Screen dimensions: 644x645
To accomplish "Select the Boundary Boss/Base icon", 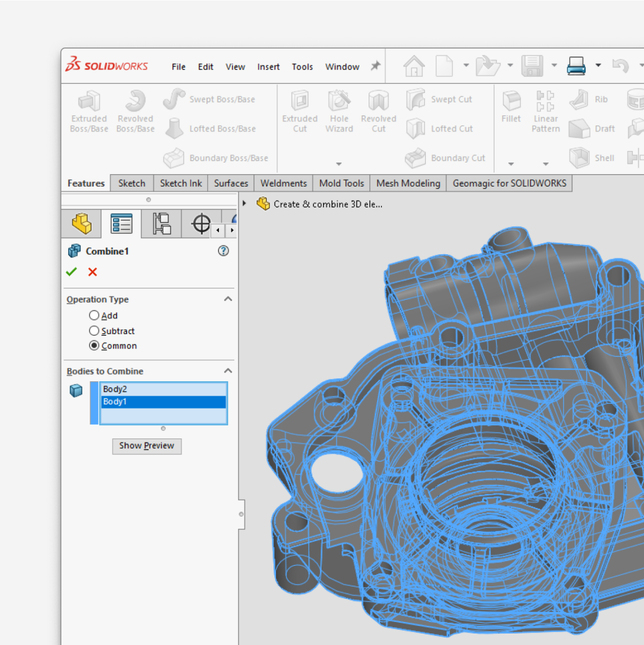I will 174,158.
